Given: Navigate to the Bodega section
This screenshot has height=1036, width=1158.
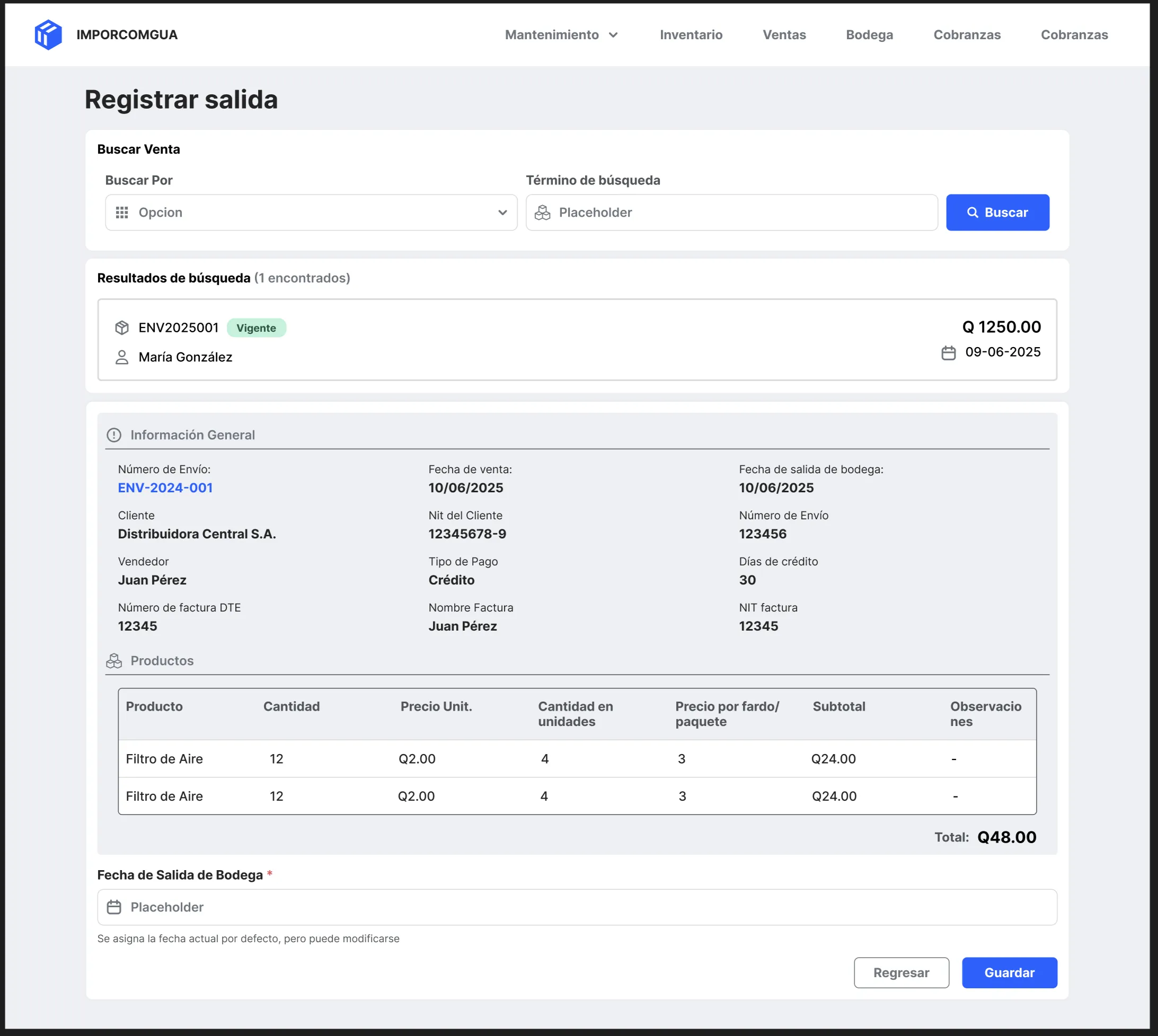Looking at the screenshot, I should (x=869, y=35).
